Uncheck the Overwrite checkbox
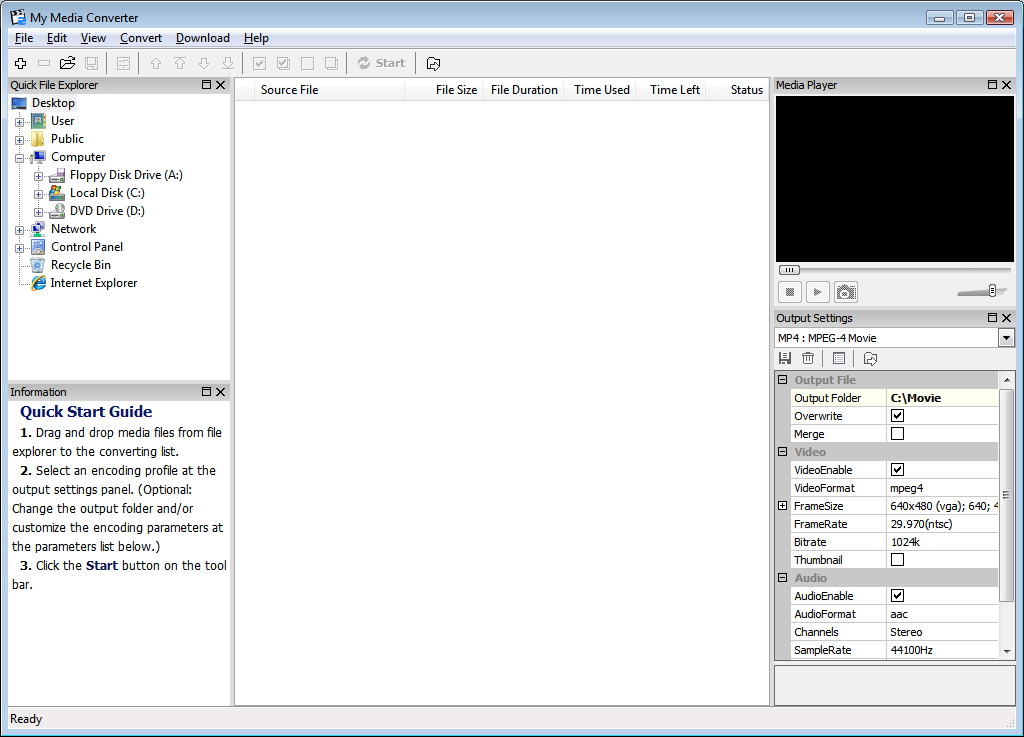Screen dimensions: 1024x737 897,416
